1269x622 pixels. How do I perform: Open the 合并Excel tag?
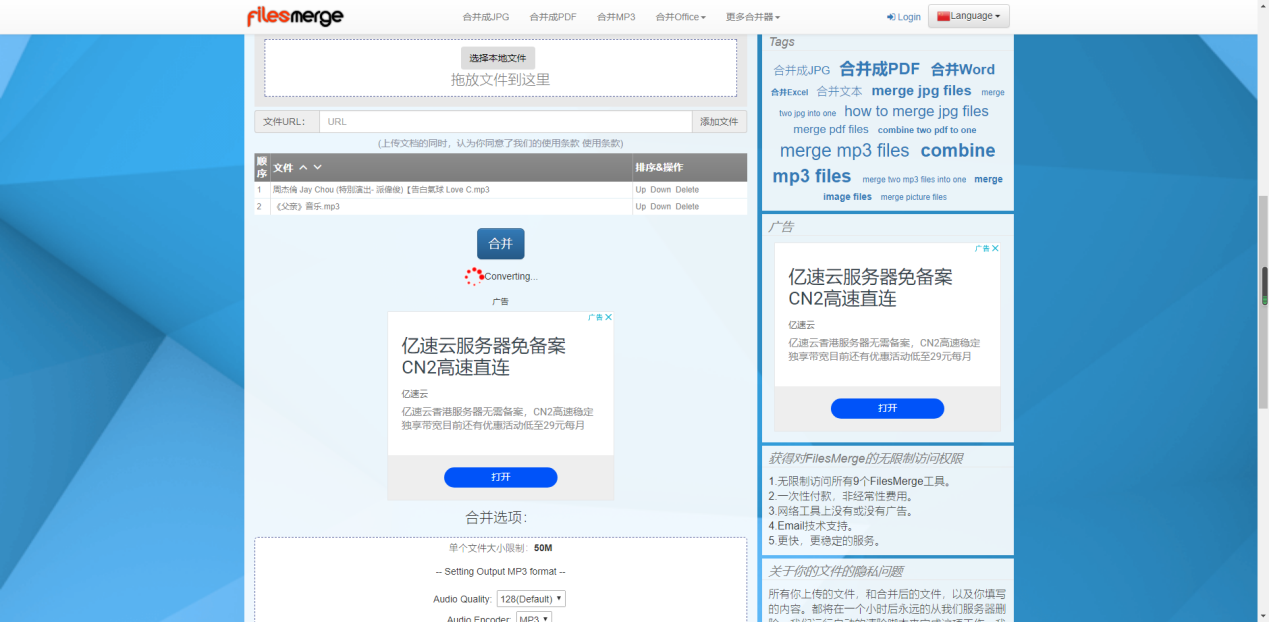pos(789,93)
